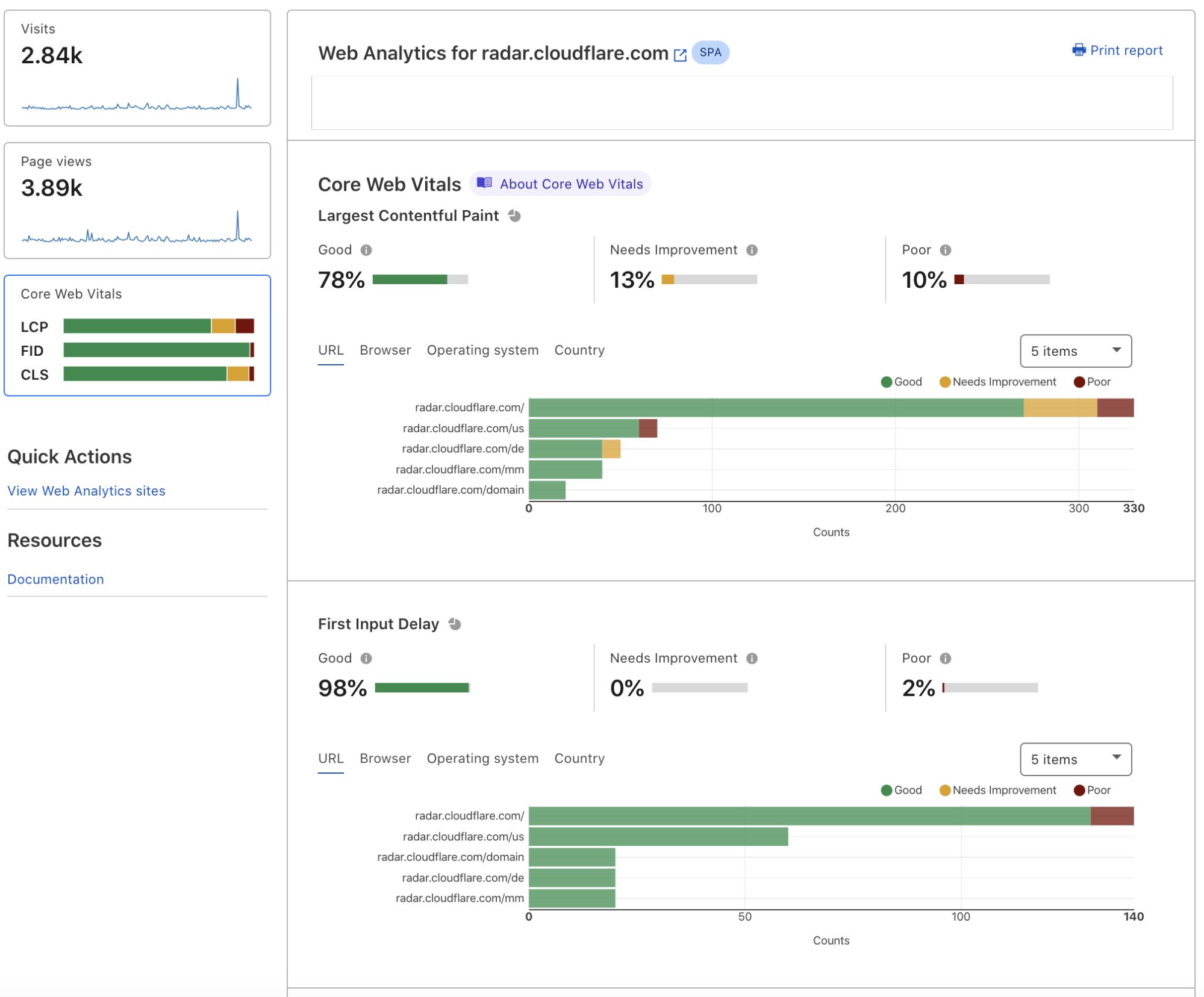Select the Page views card

click(137, 200)
